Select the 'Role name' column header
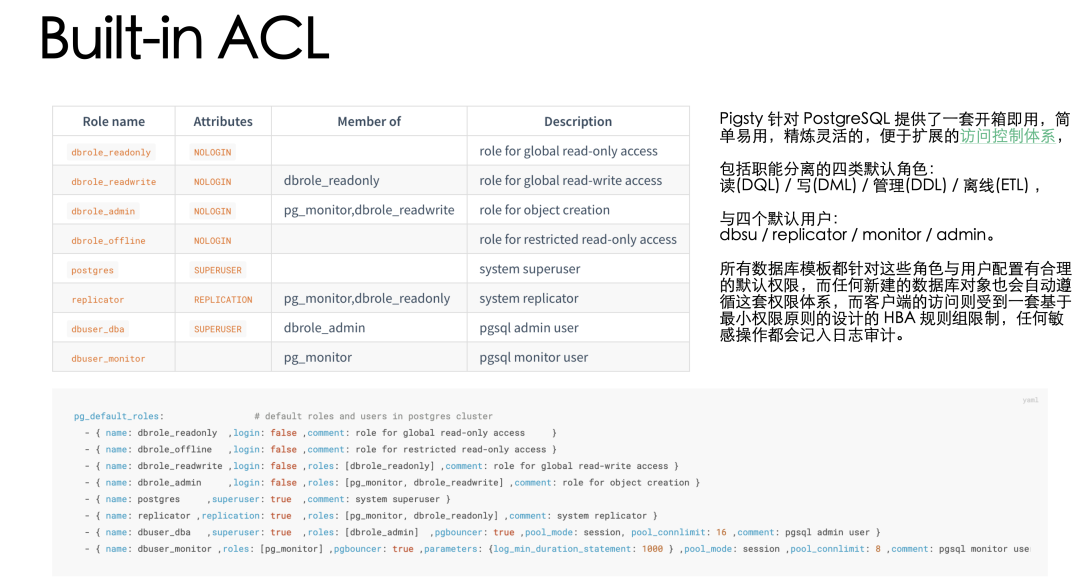Image resolution: width=1080 pixels, height=585 pixels. pos(114,121)
